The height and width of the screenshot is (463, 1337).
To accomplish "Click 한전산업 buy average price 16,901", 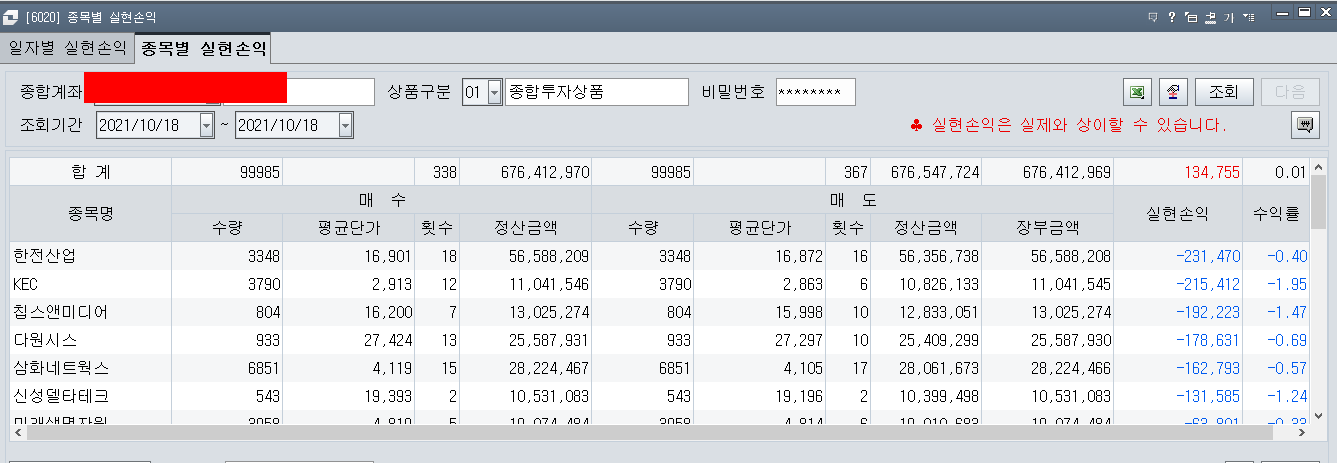I will [x=388, y=256].
